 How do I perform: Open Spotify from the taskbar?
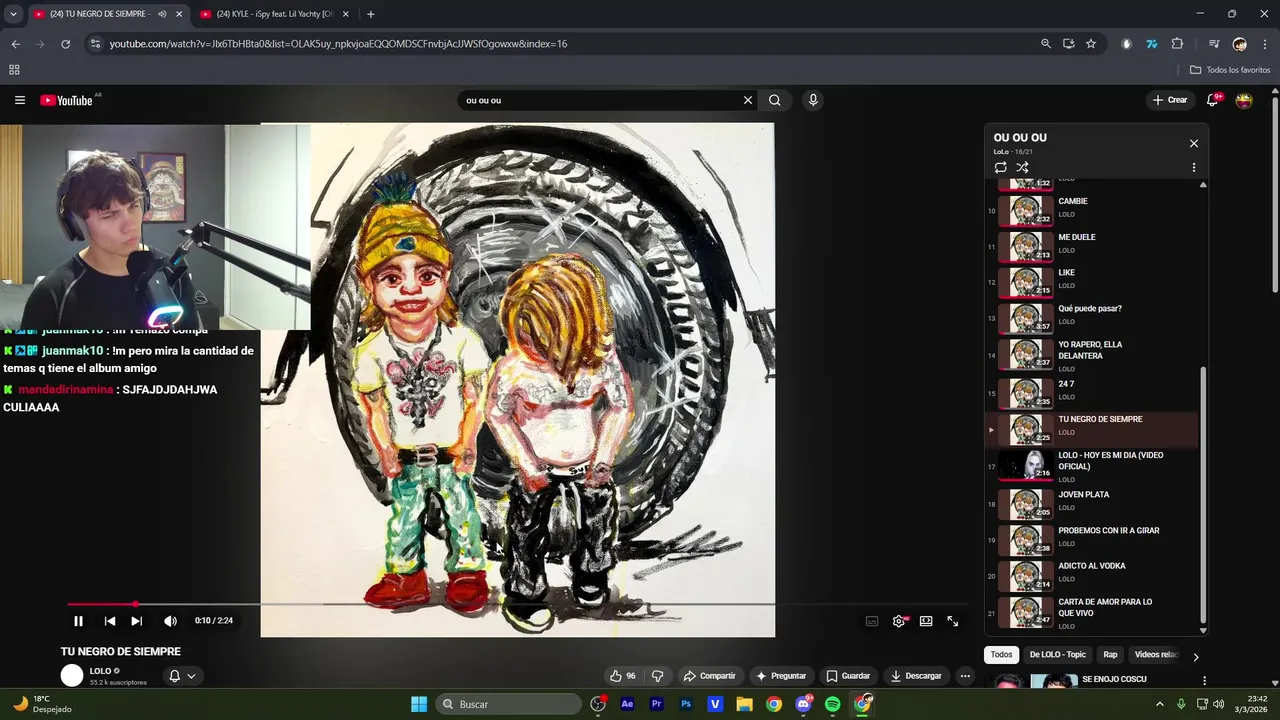pos(833,704)
